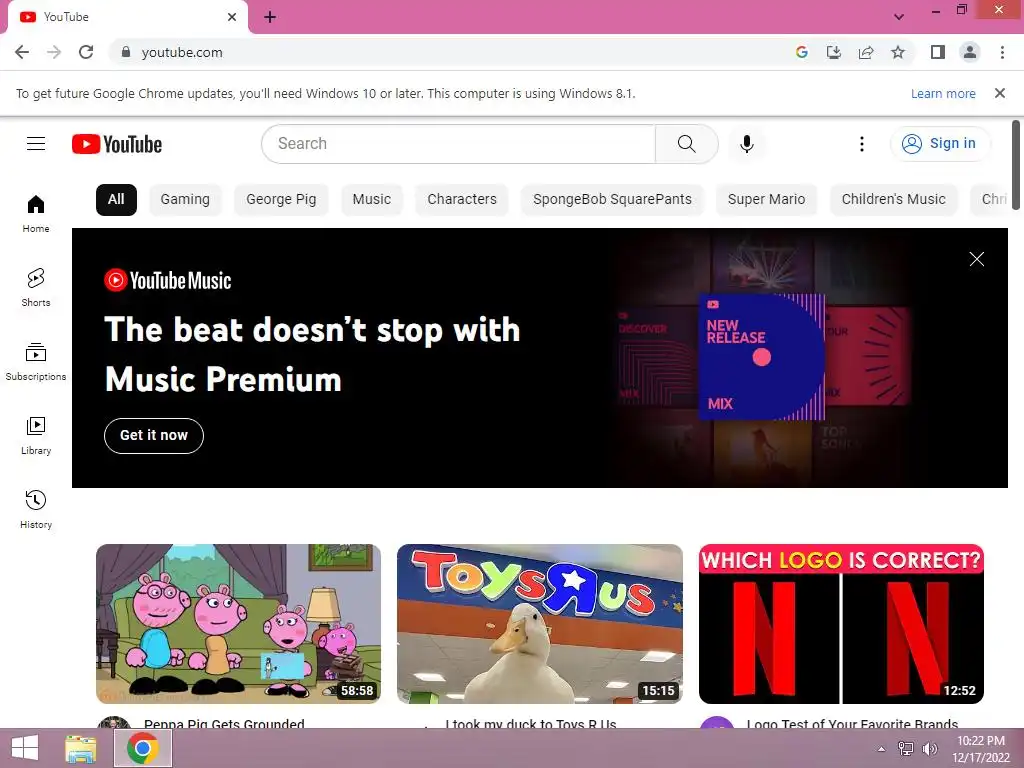Click the Sign in button
1024x768 pixels.
(x=940, y=144)
